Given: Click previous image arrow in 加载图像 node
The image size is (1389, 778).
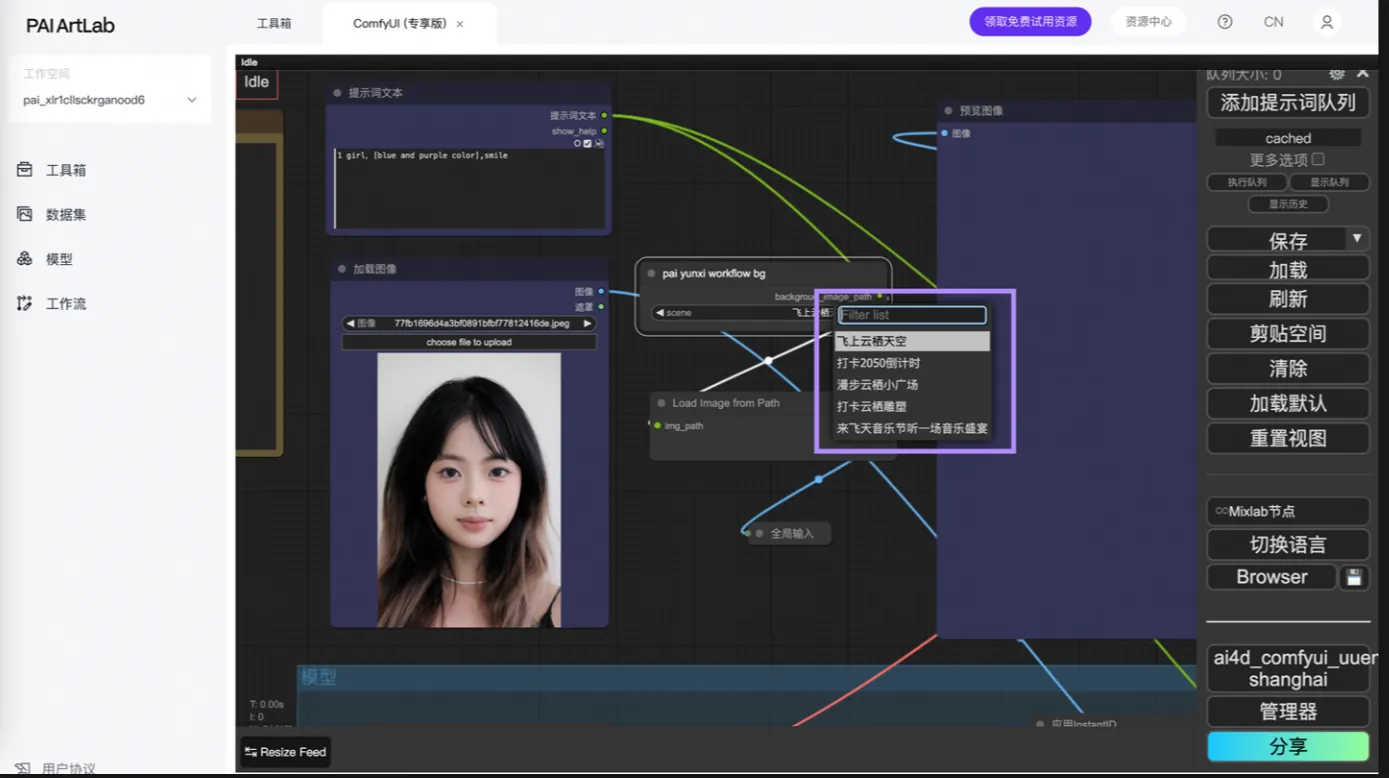Looking at the screenshot, I should point(350,323).
